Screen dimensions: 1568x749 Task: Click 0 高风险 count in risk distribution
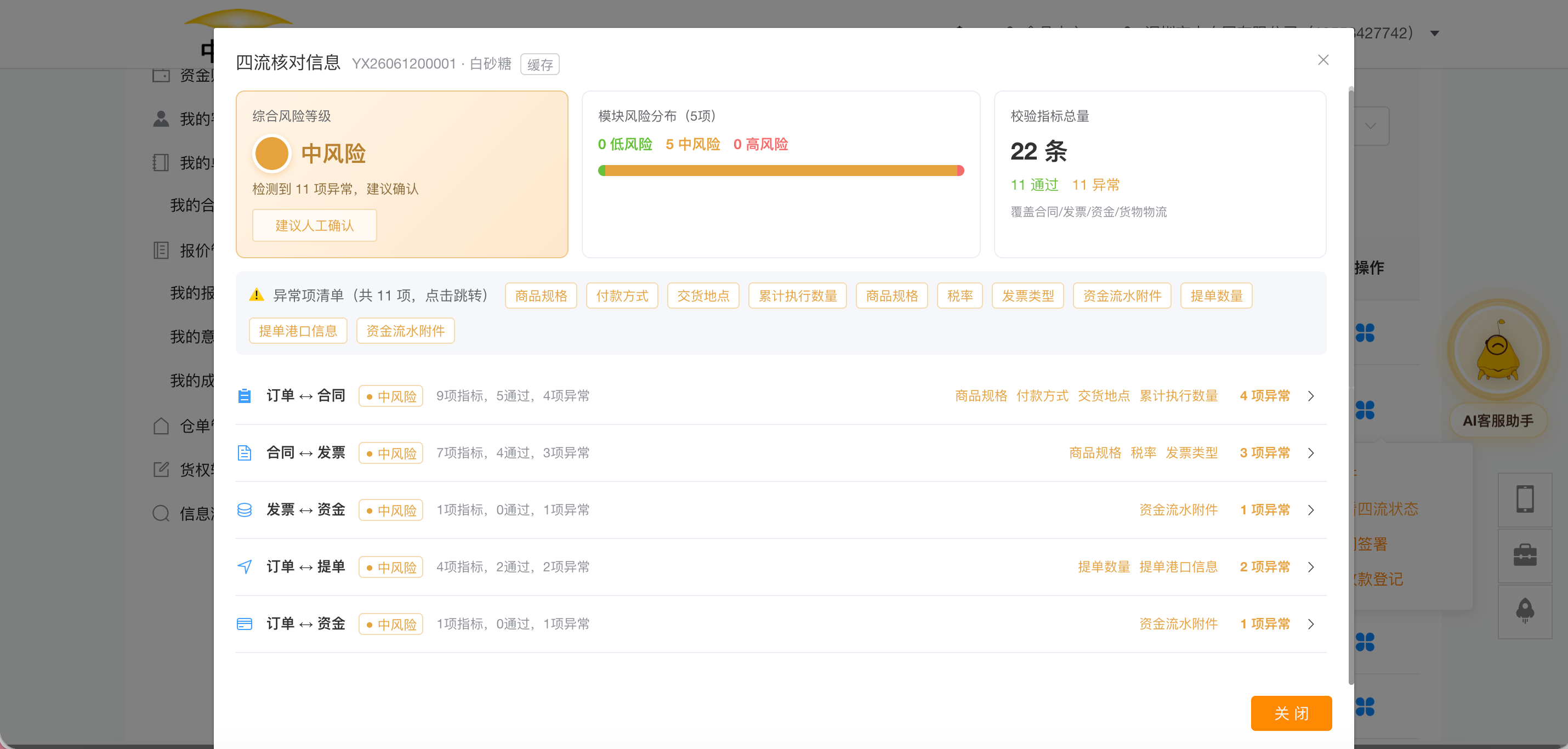click(x=761, y=144)
